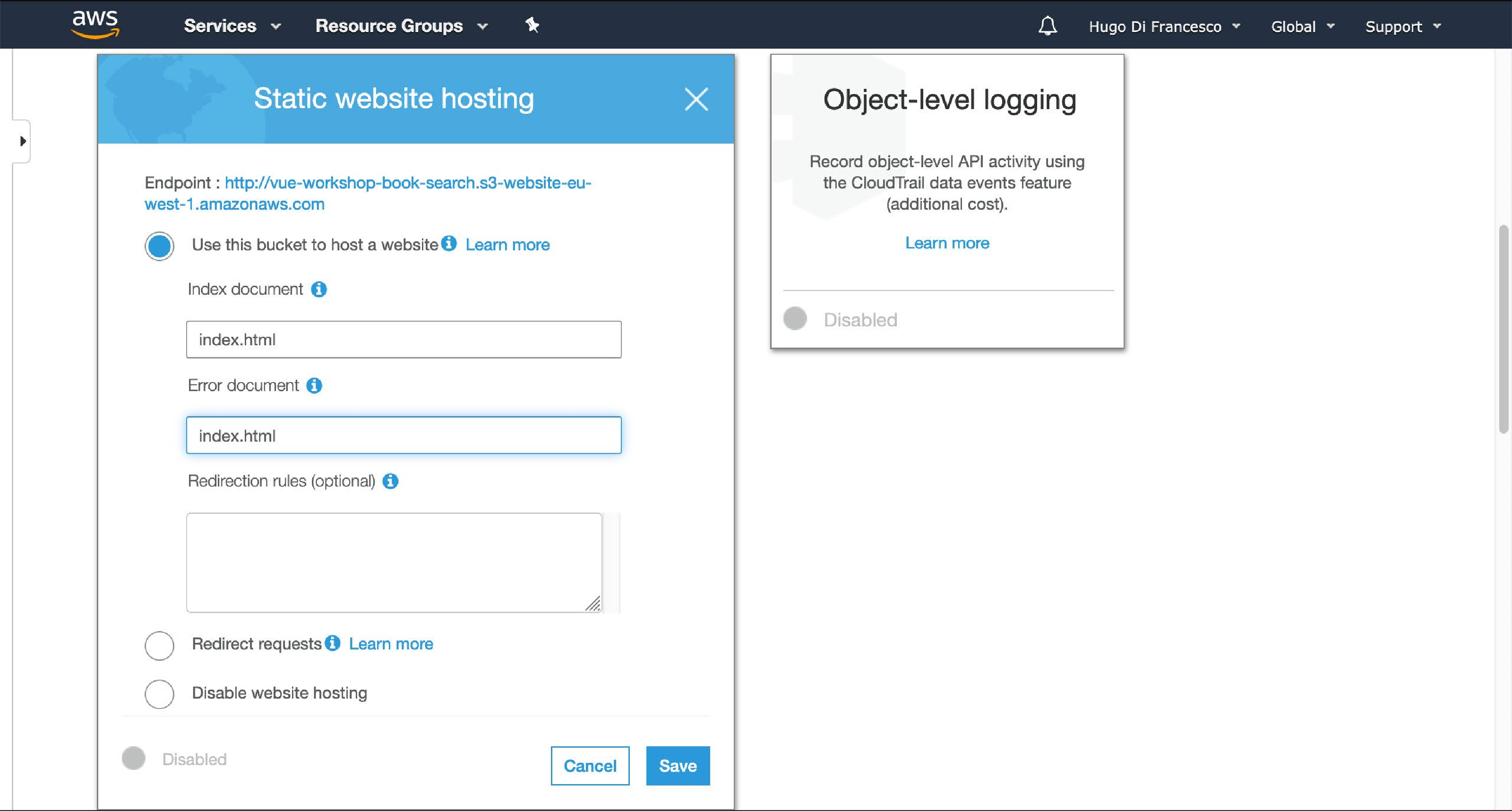Click the Redirection rules text area
1512x811 pixels.
click(x=395, y=563)
